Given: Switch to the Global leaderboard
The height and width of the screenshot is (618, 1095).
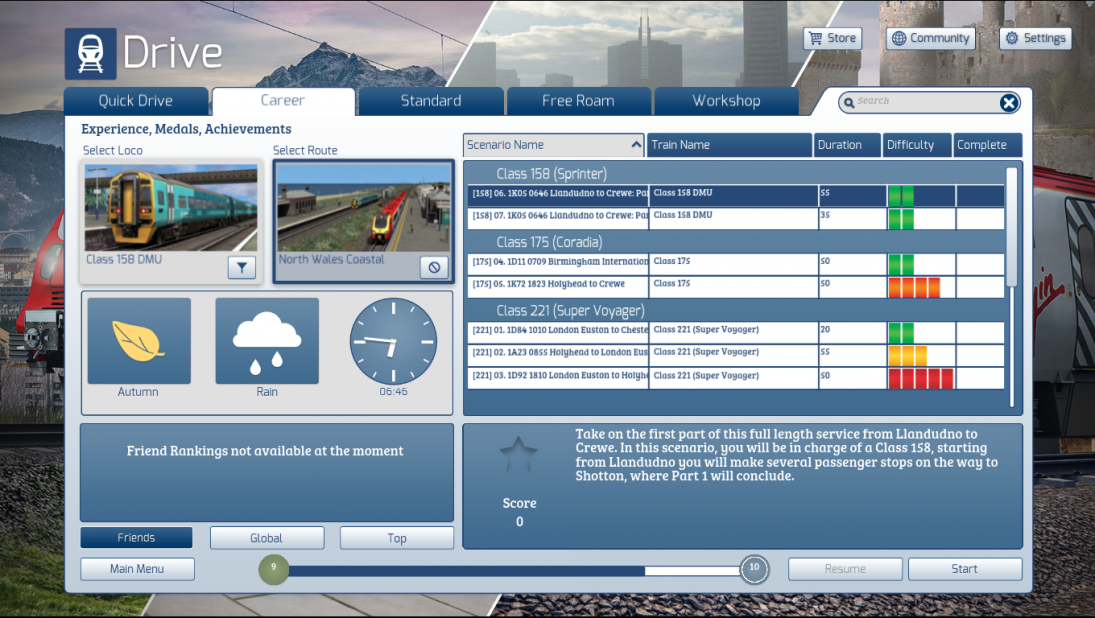Looking at the screenshot, I should [x=266, y=537].
